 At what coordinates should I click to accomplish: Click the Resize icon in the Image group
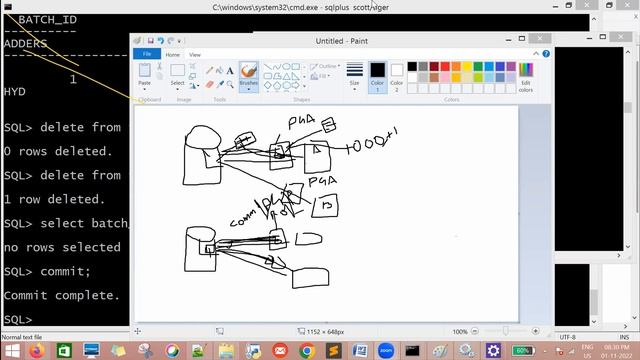click(x=192, y=76)
